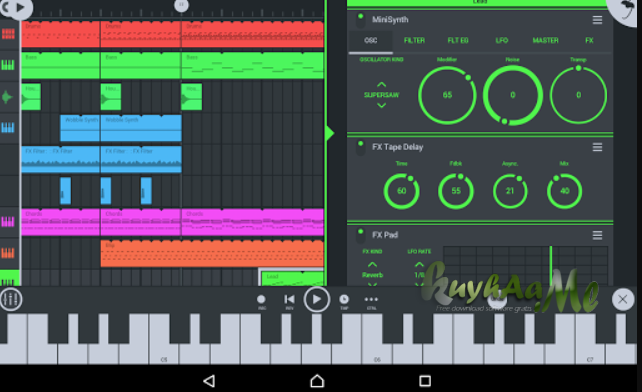Image resolution: width=642 pixels, height=392 pixels.
Task: Click the Mix knob showing 40
Action: click(564, 191)
